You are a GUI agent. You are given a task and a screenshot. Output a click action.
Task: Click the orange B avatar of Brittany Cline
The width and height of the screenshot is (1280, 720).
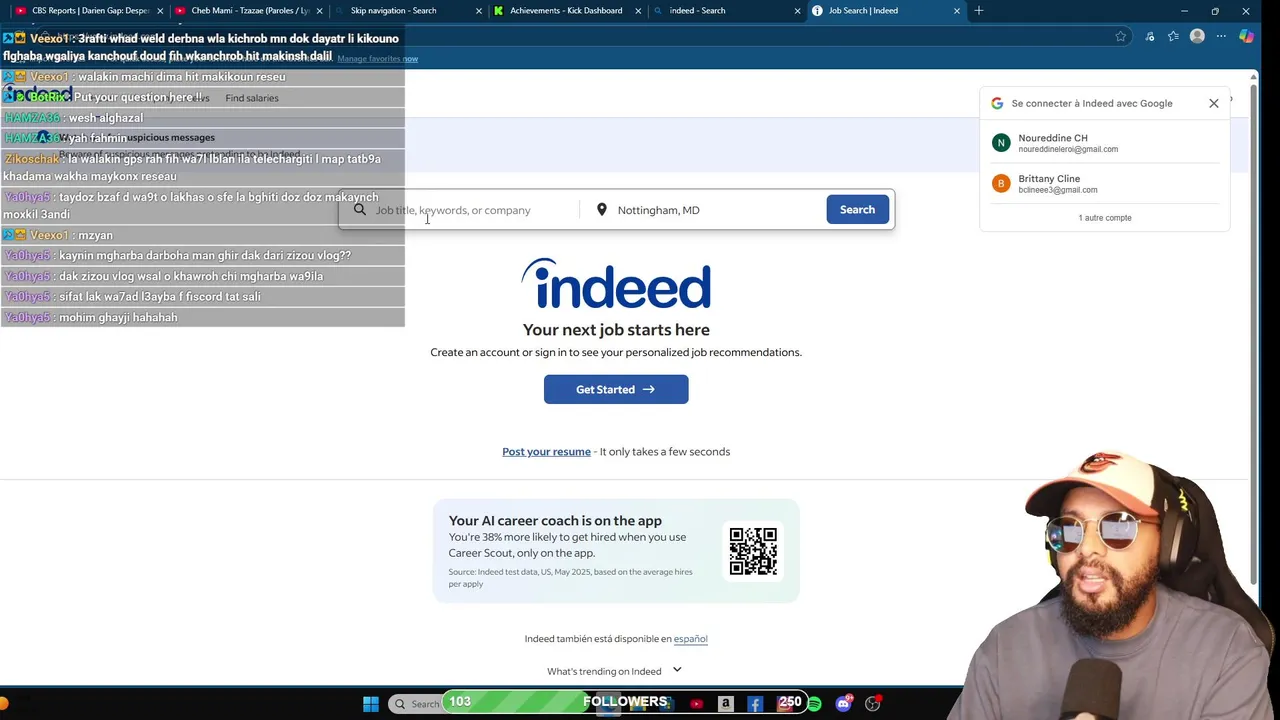coord(1001,184)
